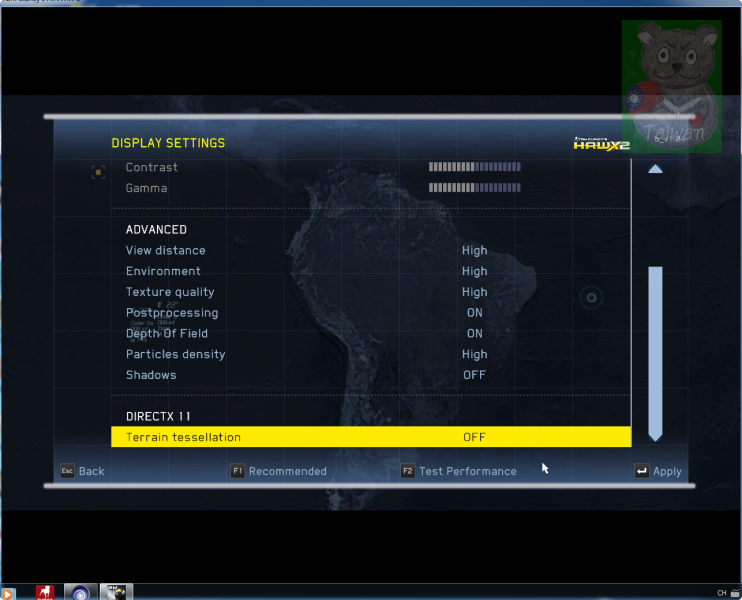Change the Particles density High value

(x=475, y=354)
